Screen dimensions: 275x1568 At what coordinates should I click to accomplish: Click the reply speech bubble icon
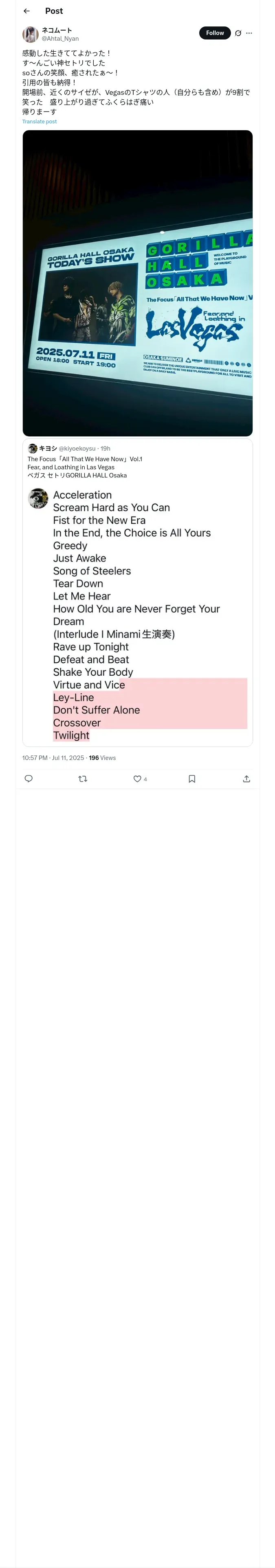pyautogui.click(x=29, y=779)
